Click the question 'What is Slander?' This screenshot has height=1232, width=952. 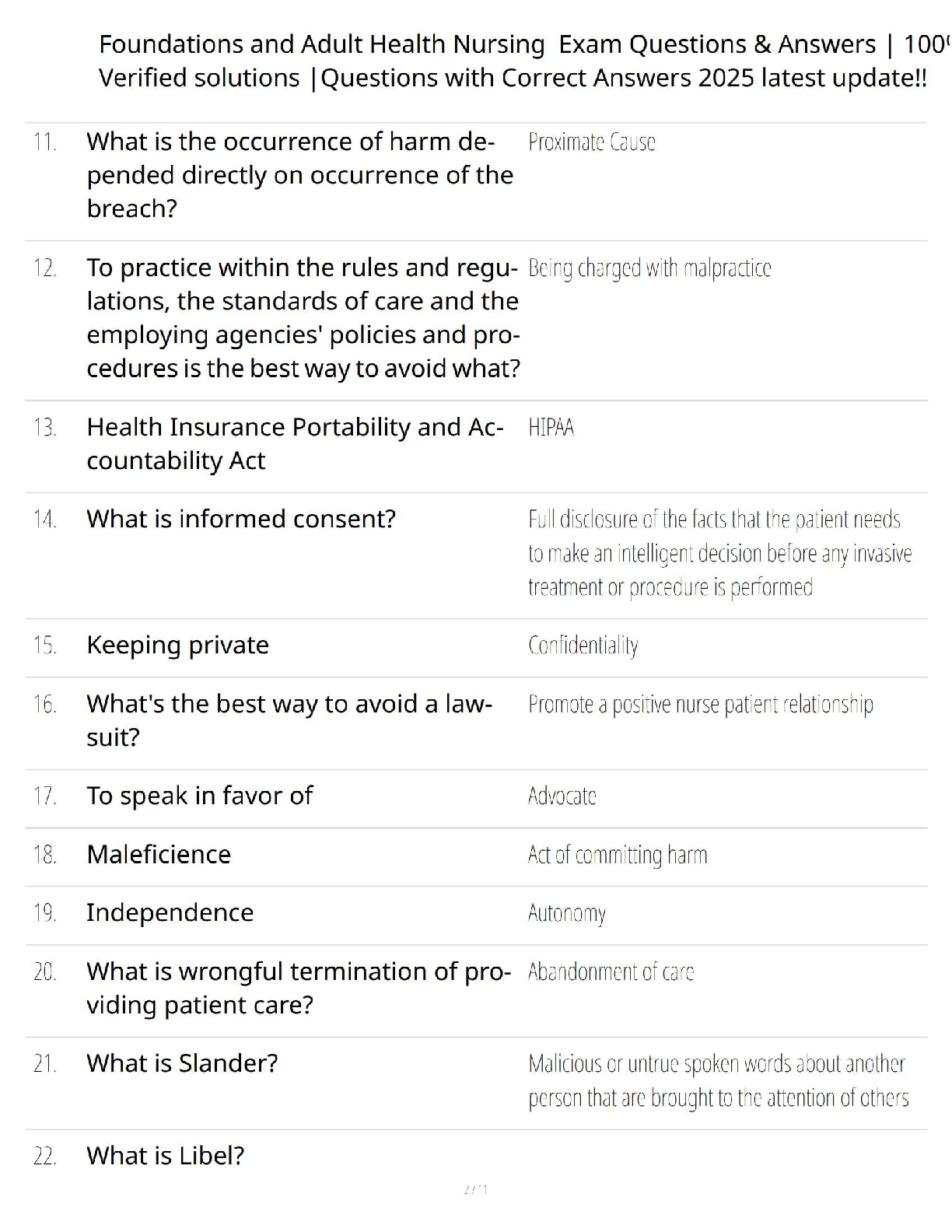[x=182, y=1064]
